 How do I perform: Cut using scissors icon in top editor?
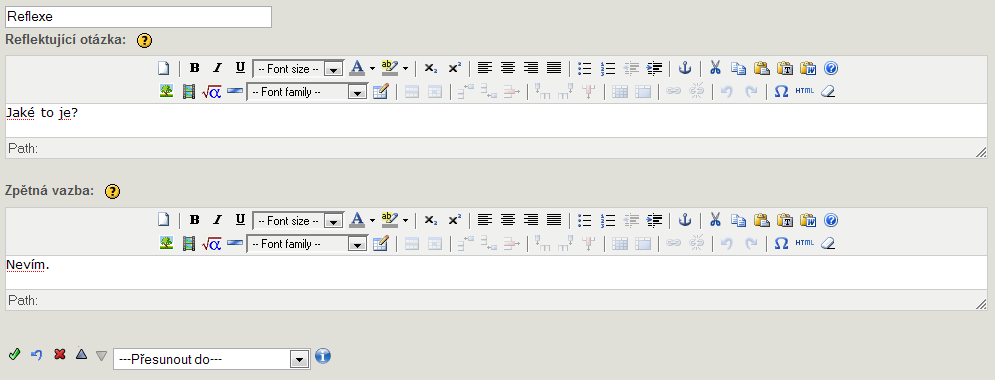click(x=715, y=68)
